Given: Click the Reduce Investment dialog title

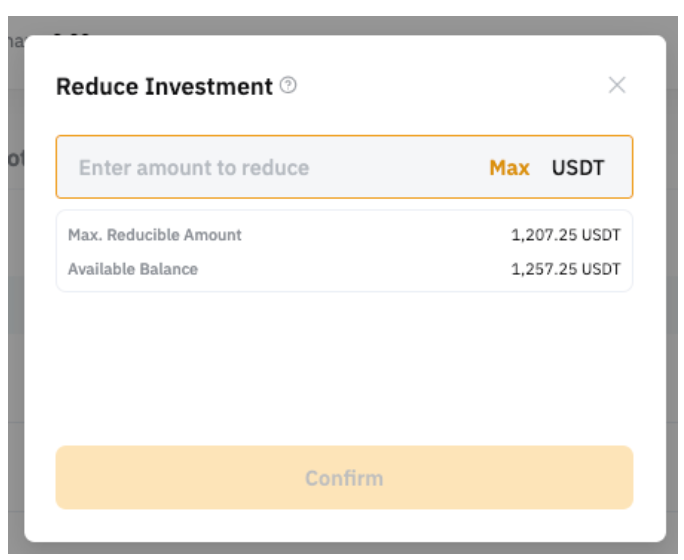Looking at the screenshot, I should pos(164,86).
